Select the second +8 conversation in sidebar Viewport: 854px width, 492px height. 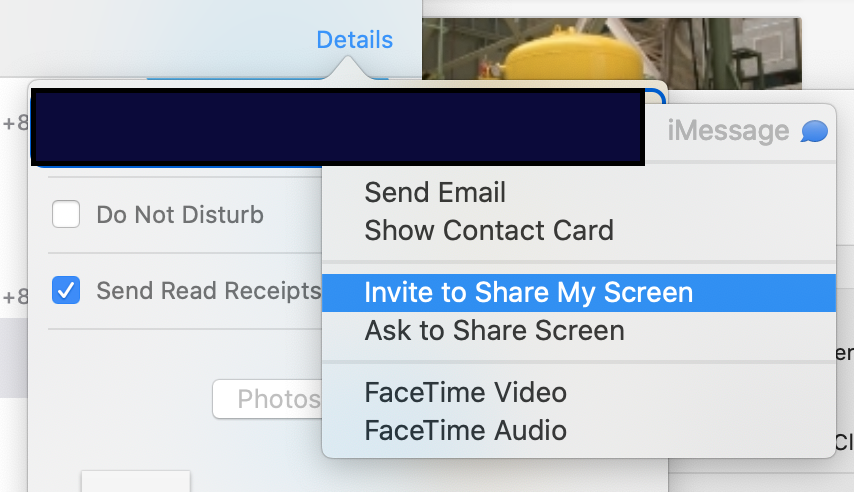pos(14,297)
